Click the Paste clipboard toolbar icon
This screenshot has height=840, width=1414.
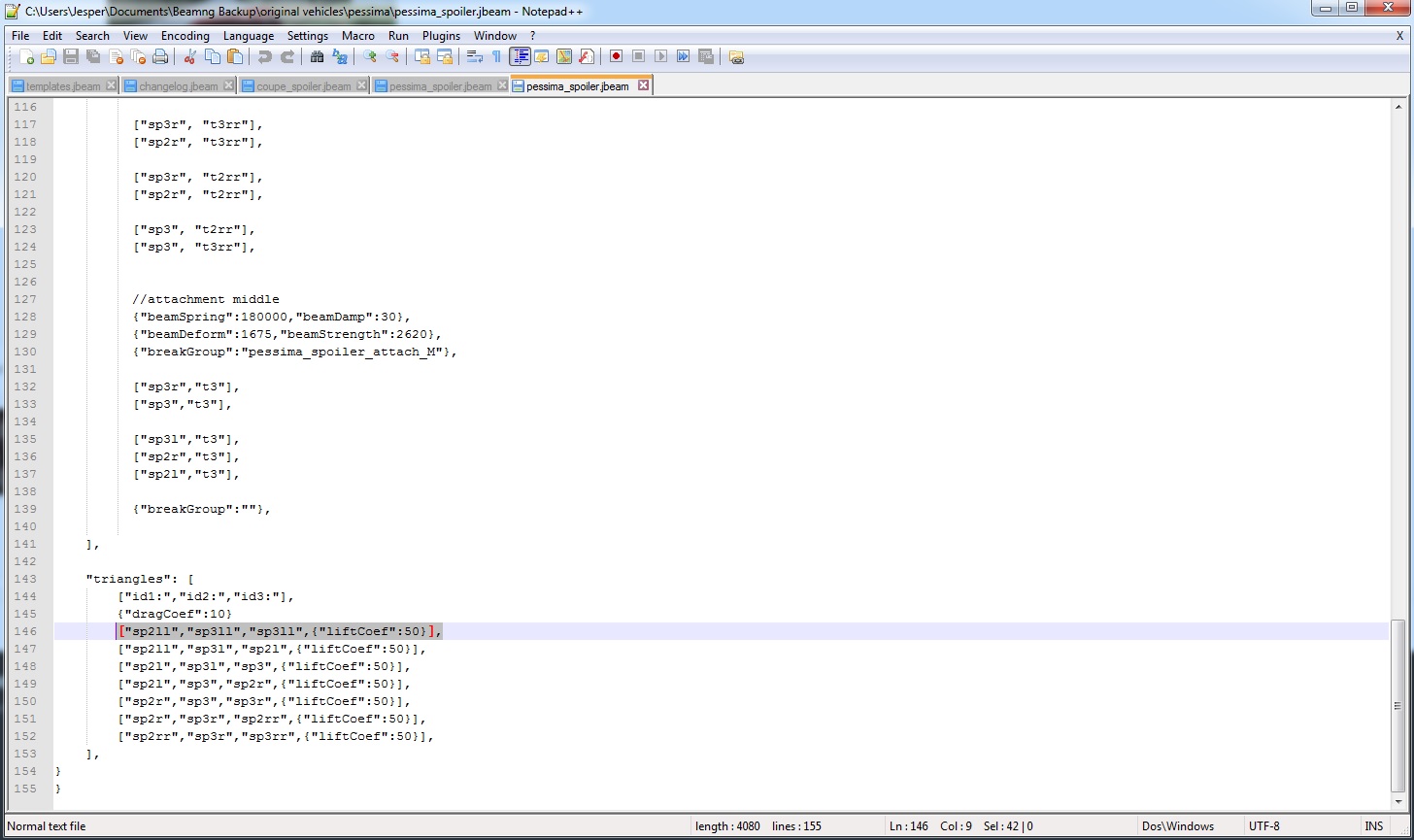(x=234, y=56)
